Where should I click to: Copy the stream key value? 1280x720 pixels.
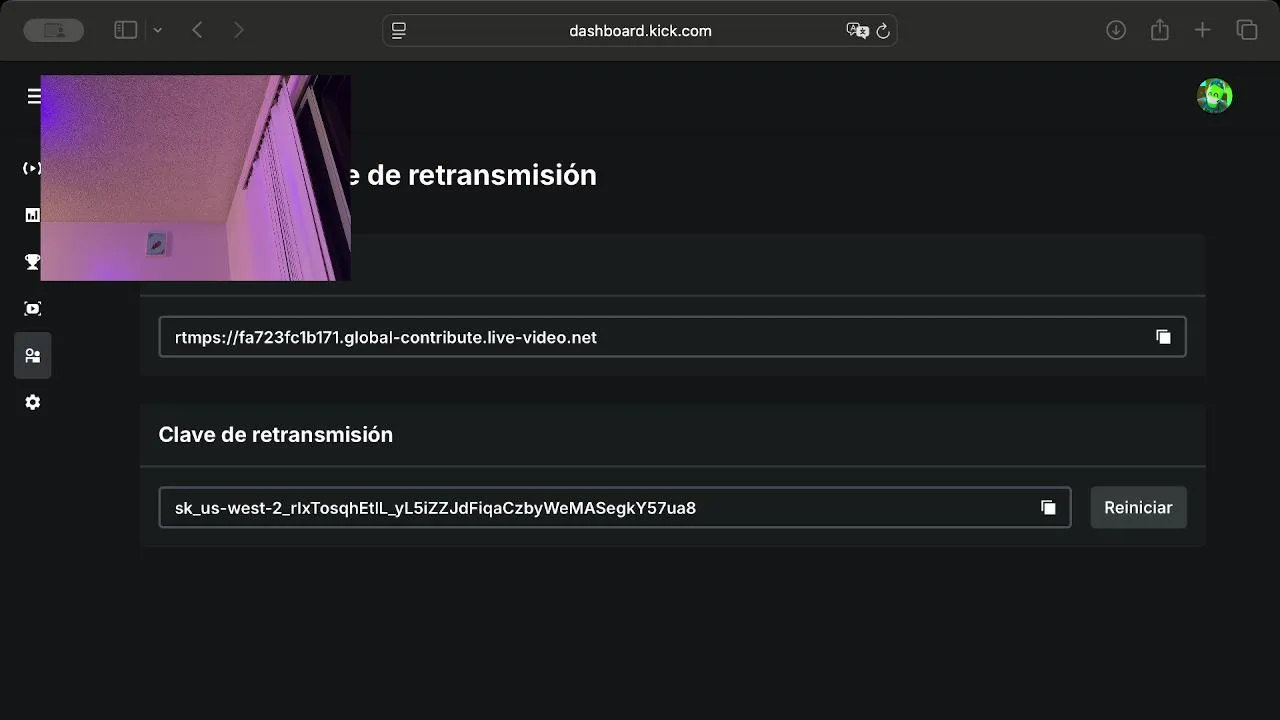point(1048,508)
